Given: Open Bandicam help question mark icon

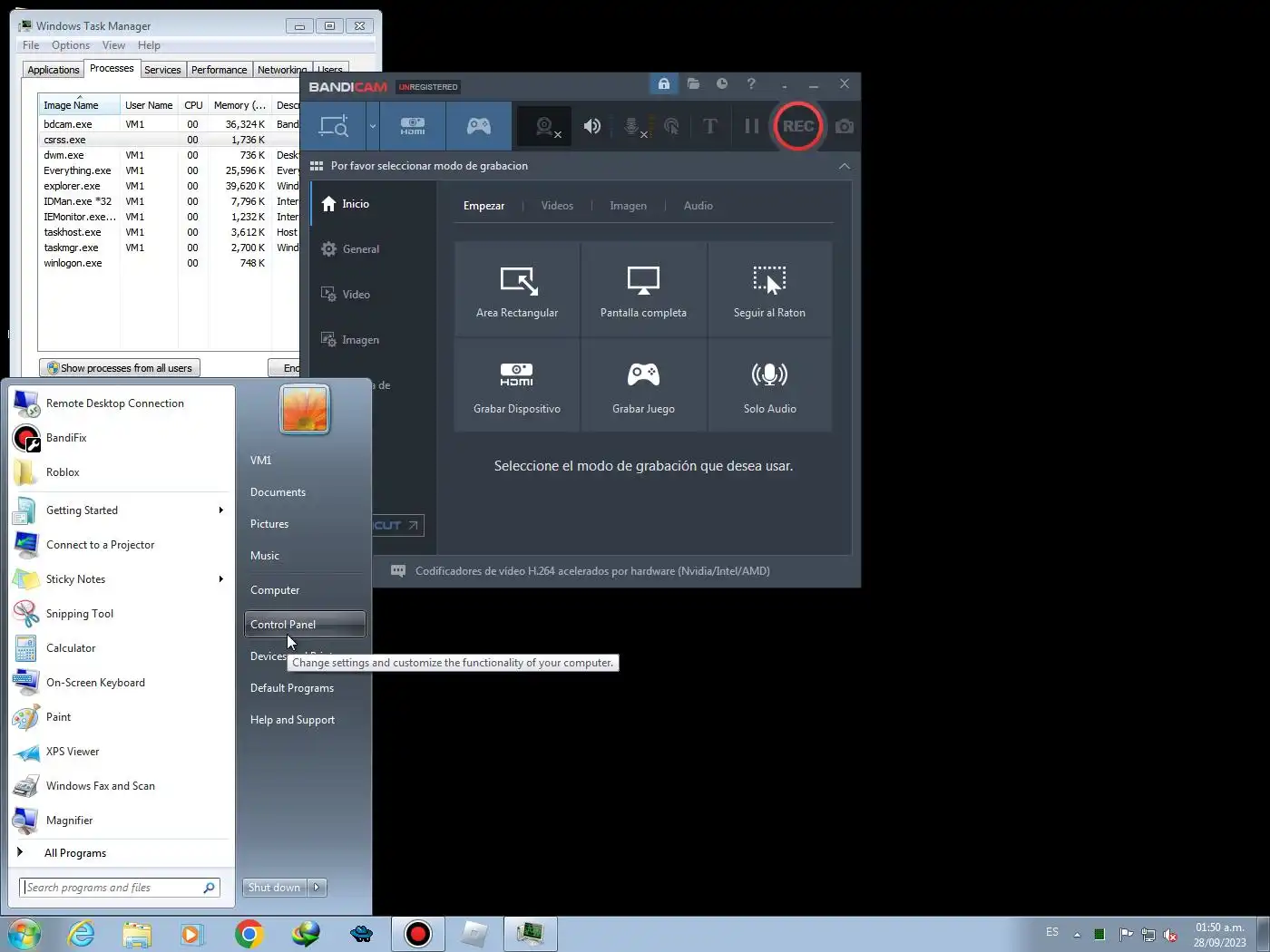Looking at the screenshot, I should click(751, 83).
